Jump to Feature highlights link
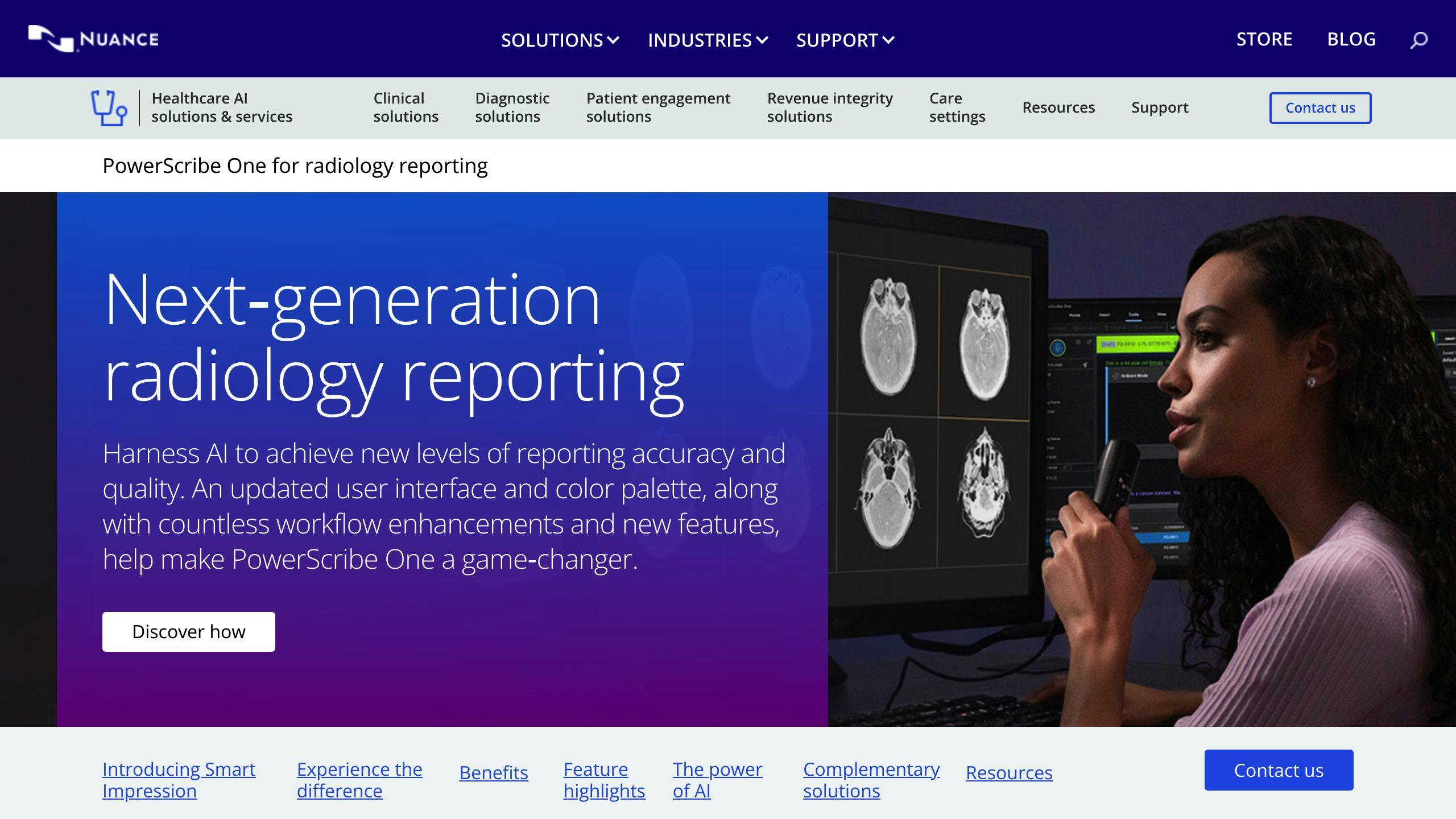The image size is (1456, 819). [x=604, y=780]
